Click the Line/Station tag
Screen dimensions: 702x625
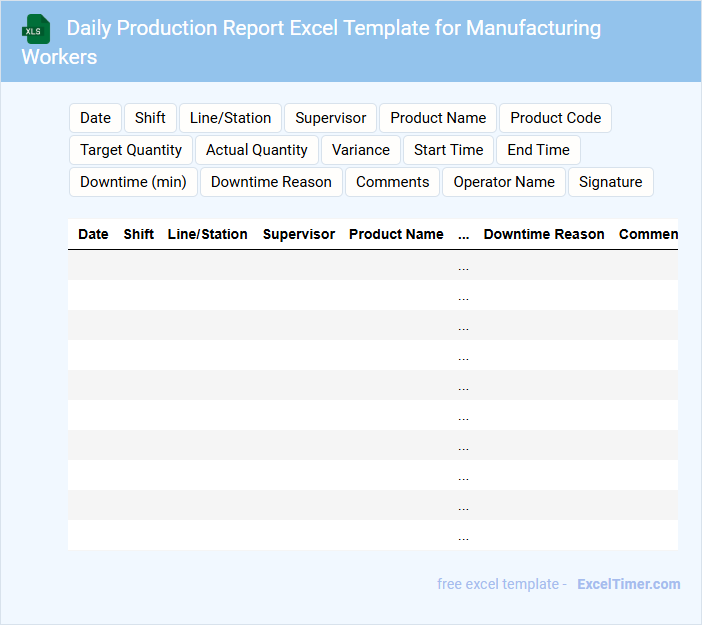[230, 118]
